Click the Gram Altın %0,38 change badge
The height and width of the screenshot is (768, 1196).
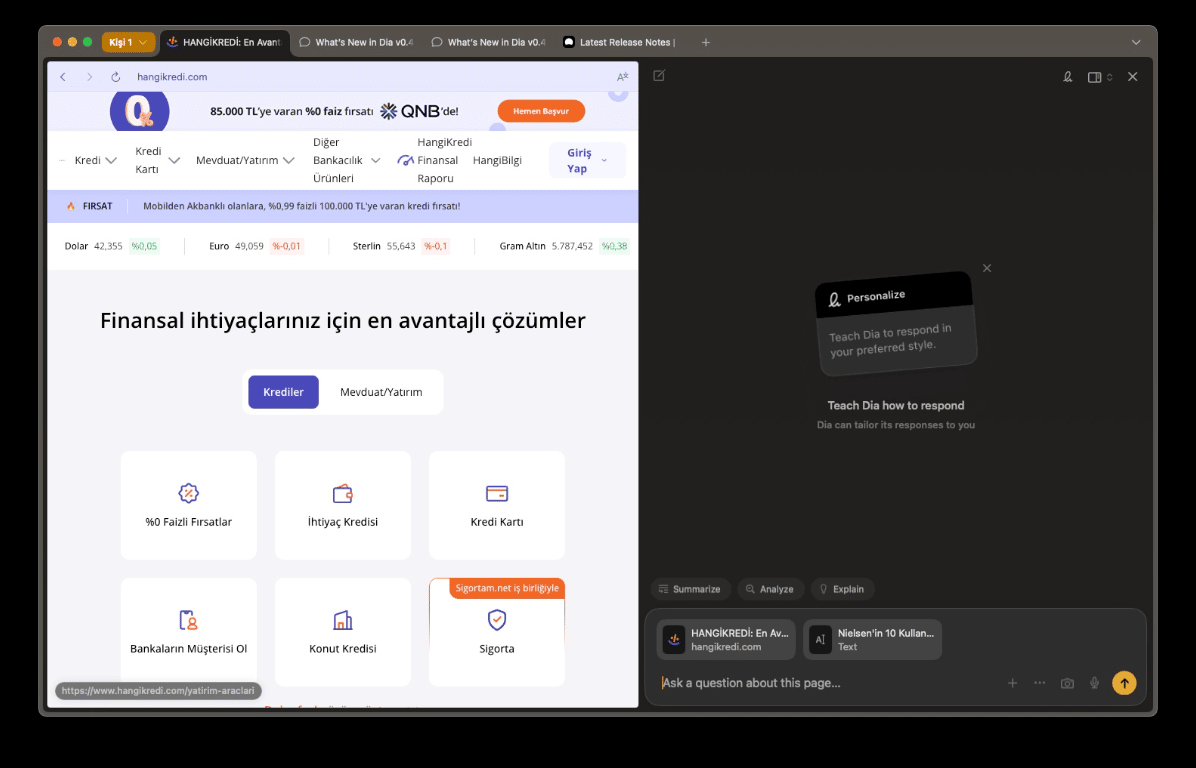tap(614, 246)
